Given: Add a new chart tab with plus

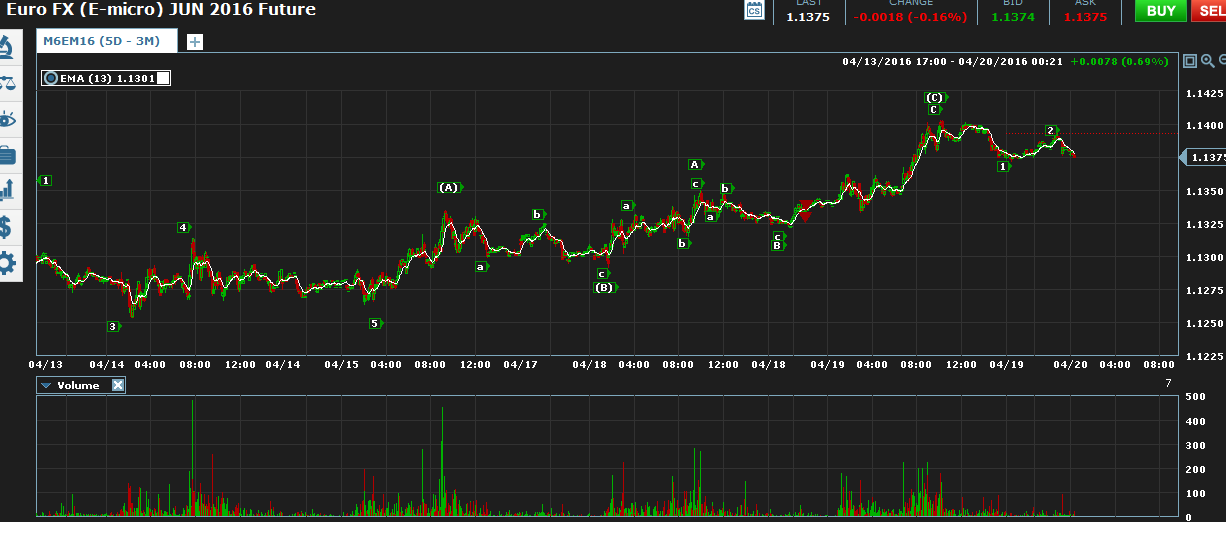Looking at the screenshot, I should tap(194, 42).
